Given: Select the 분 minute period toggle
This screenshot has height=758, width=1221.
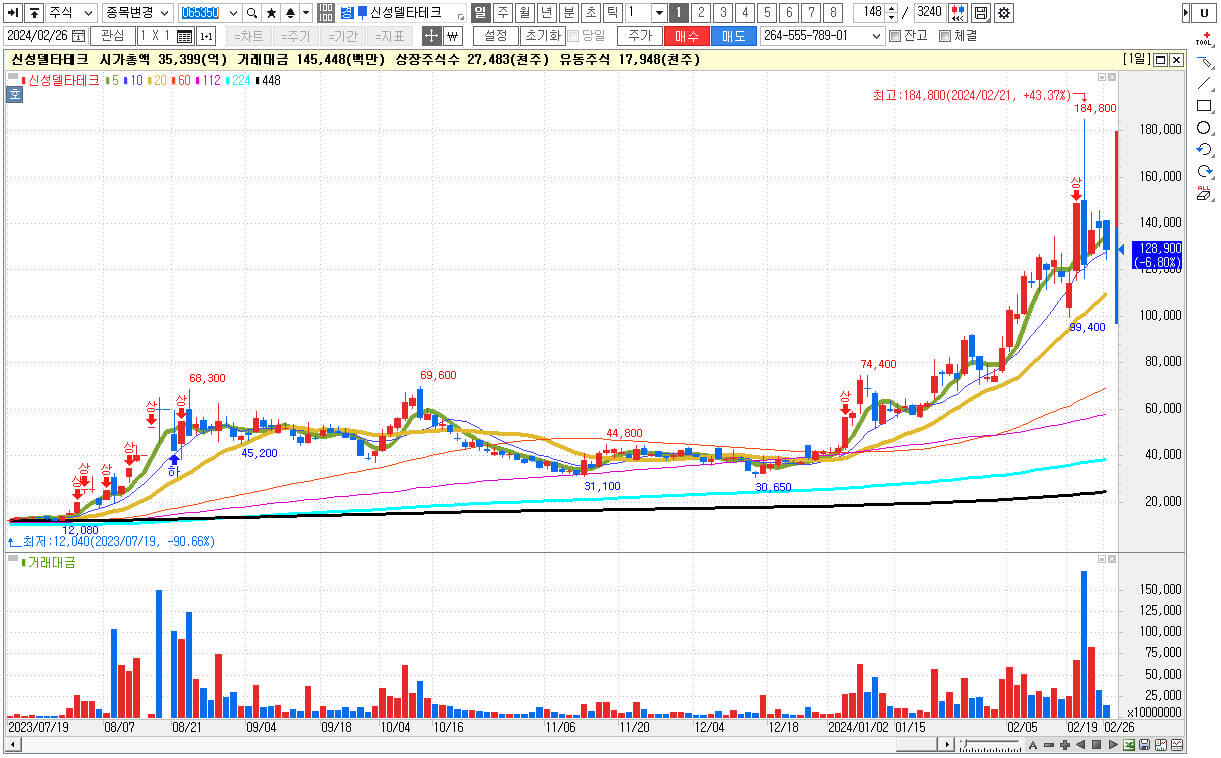Looking at the screenshot, I should tap(568, 13).
